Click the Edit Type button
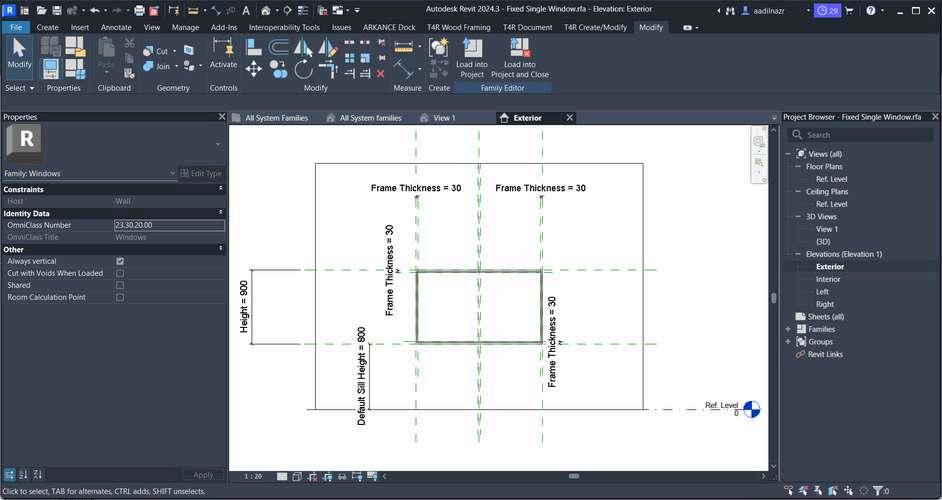 click(x=201, y=173)
